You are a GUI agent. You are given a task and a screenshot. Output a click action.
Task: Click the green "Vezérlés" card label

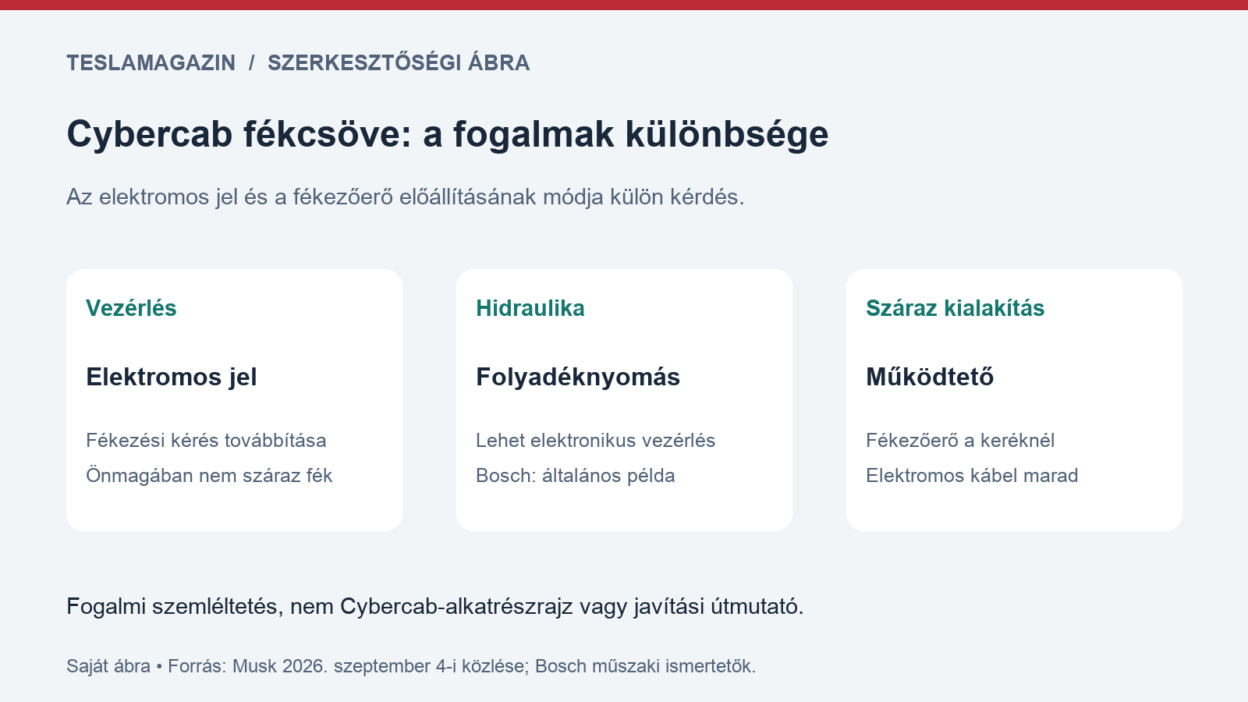click(x=131, y=308)
